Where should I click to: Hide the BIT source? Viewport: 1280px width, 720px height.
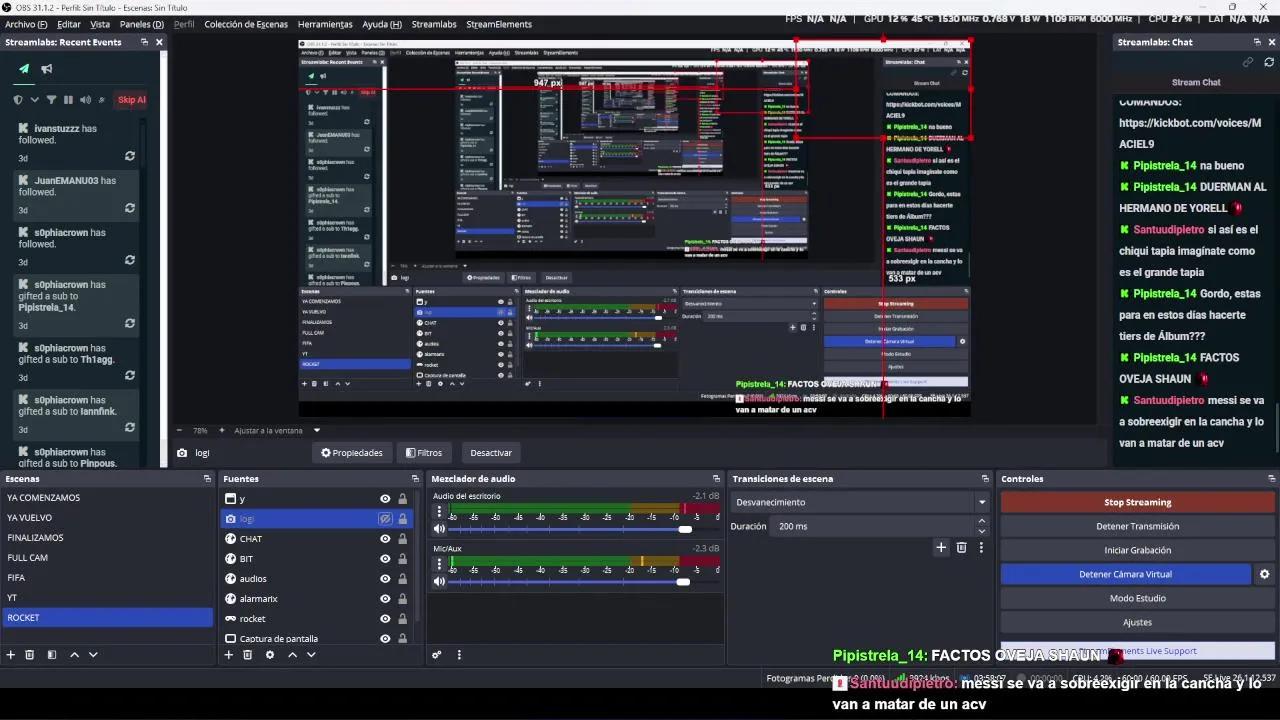tap(385, 559)
